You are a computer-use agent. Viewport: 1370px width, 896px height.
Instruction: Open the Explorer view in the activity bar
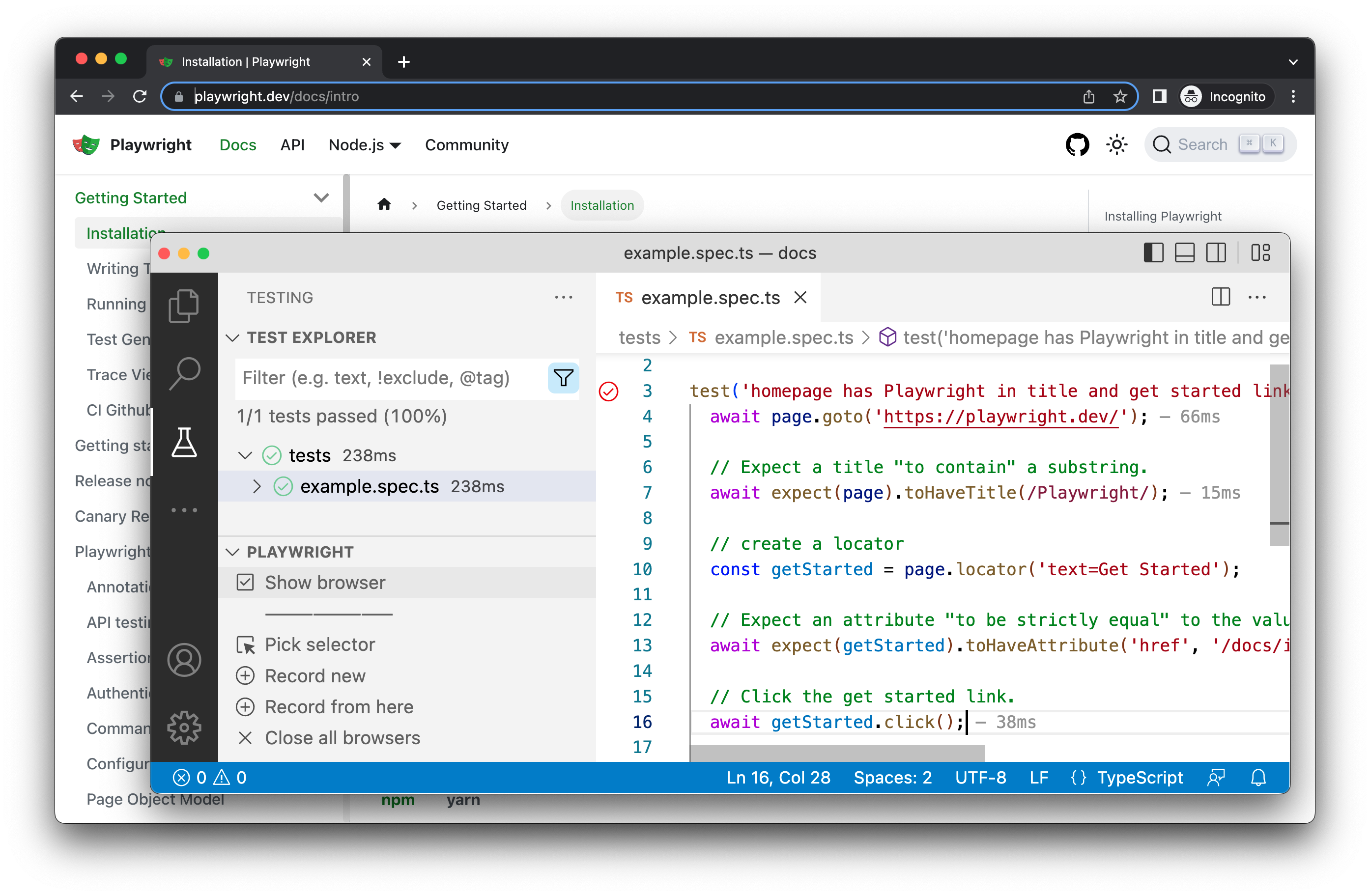click(184, 306)
